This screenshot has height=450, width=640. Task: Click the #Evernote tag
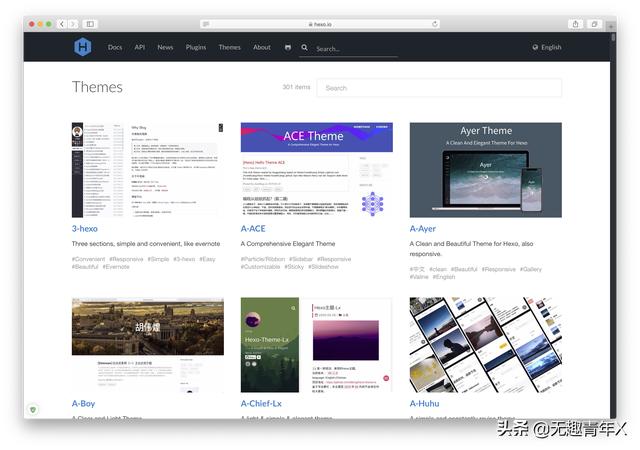pyautogui.click(x=116, y=267)
